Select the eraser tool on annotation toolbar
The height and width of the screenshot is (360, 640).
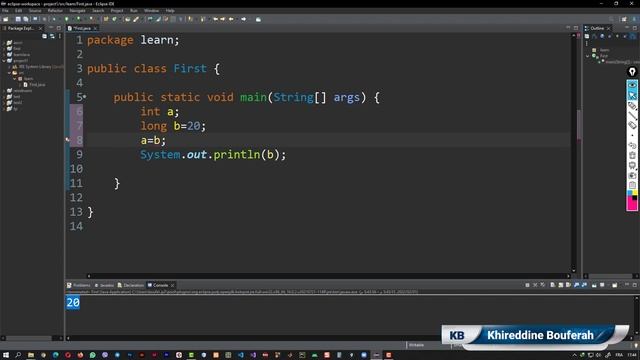click(x=632, y=125)
